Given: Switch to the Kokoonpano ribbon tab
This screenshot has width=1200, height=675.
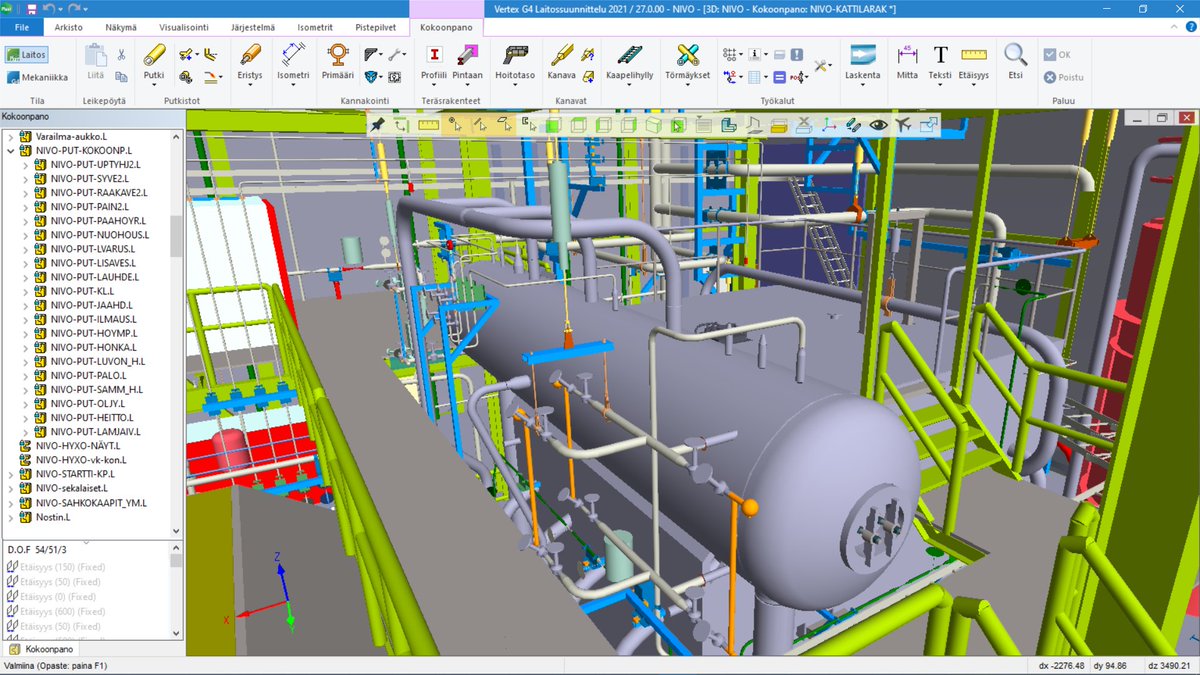Looking at the screenshot, I should point(446,28).
